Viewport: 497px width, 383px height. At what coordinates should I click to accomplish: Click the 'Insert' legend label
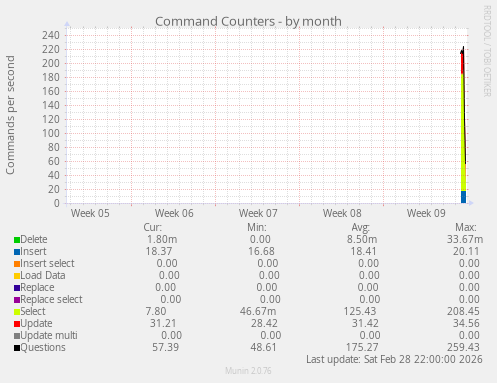pos(33,251)
